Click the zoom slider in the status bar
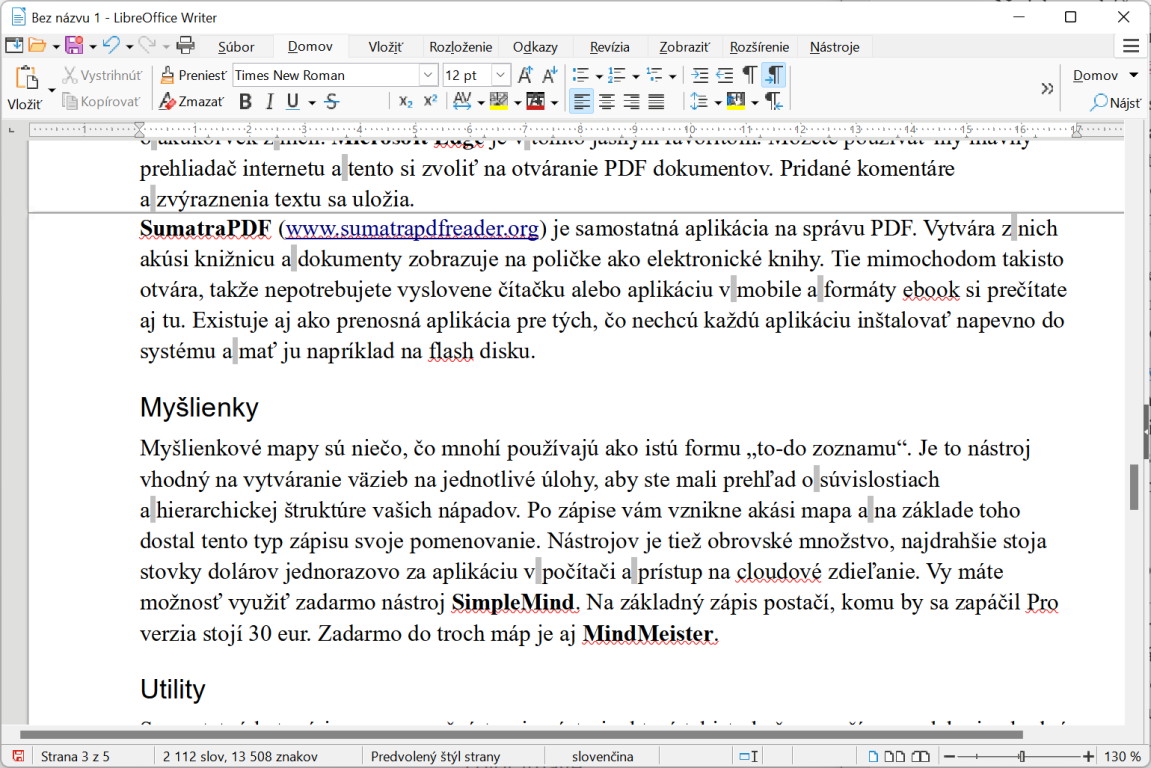The width and height of the screenshot is (1151, 768). coord(1020,756)
